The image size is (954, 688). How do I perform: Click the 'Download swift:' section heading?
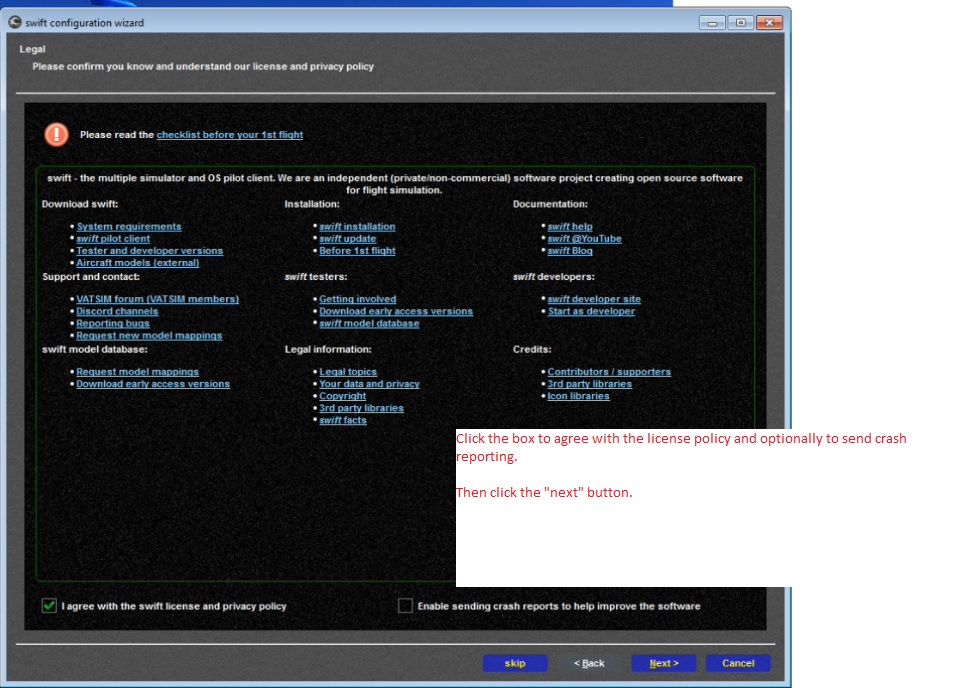(x=80, y=204)
